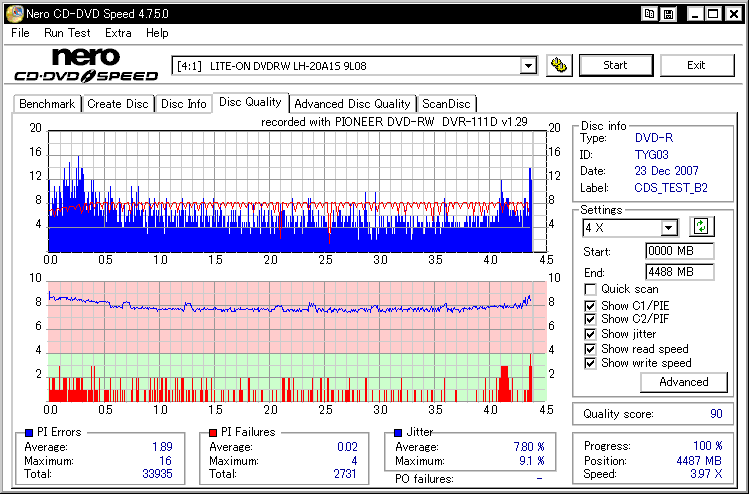Uncheck Show C1/PIE option
The width and height of the screenshot is (749, 494).
[590, 305]
